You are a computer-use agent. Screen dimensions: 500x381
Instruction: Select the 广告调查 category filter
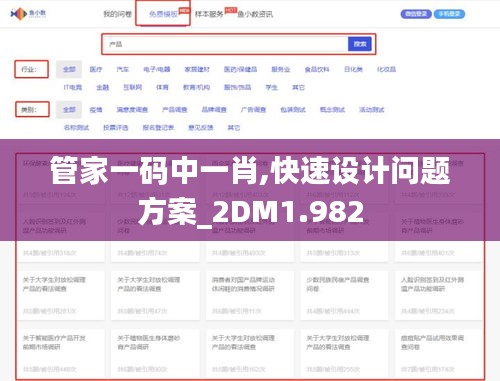[x=253, y=110]
